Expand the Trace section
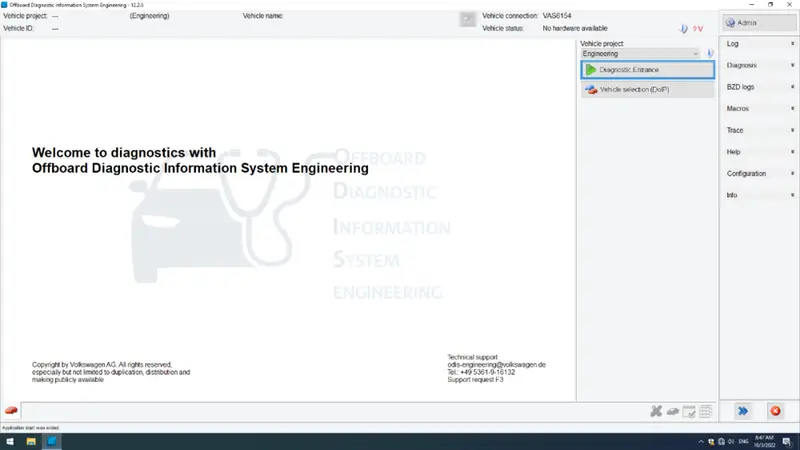Screen dimensions: 800x450 point(759,131)
